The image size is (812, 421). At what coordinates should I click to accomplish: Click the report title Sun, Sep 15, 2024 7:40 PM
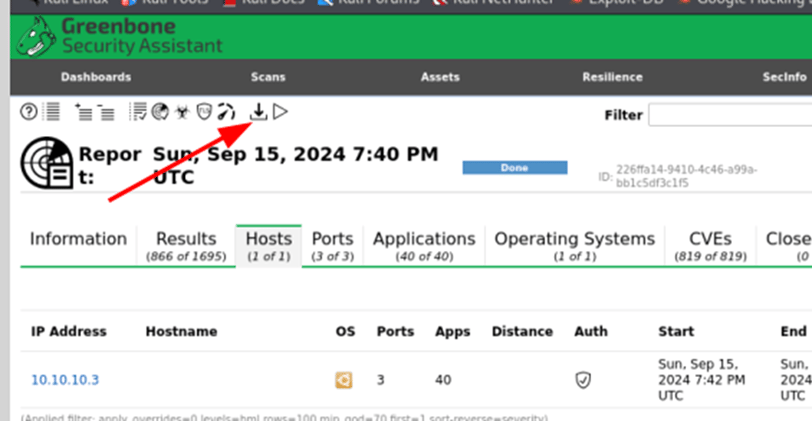coord(295,154)
